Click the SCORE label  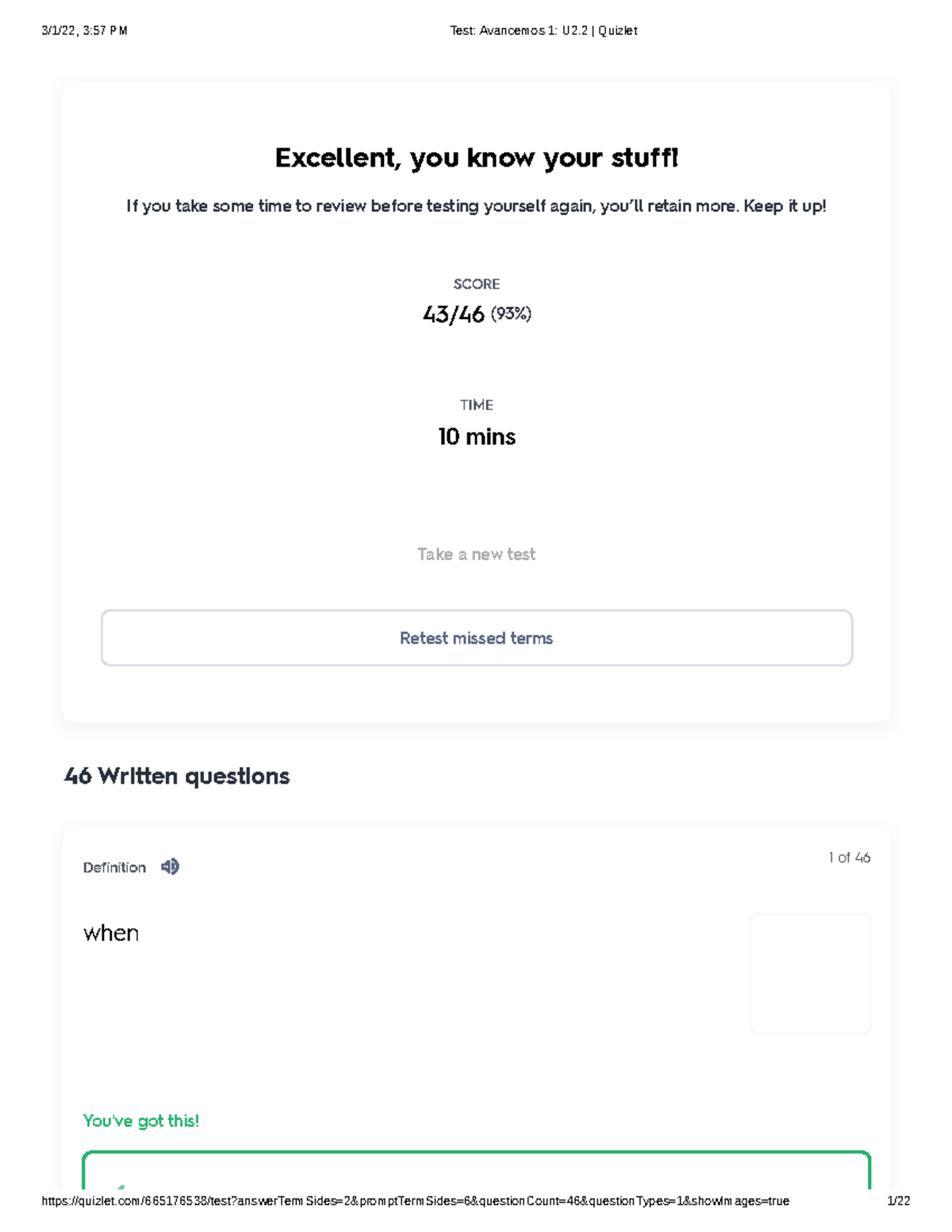click(476, 283)
